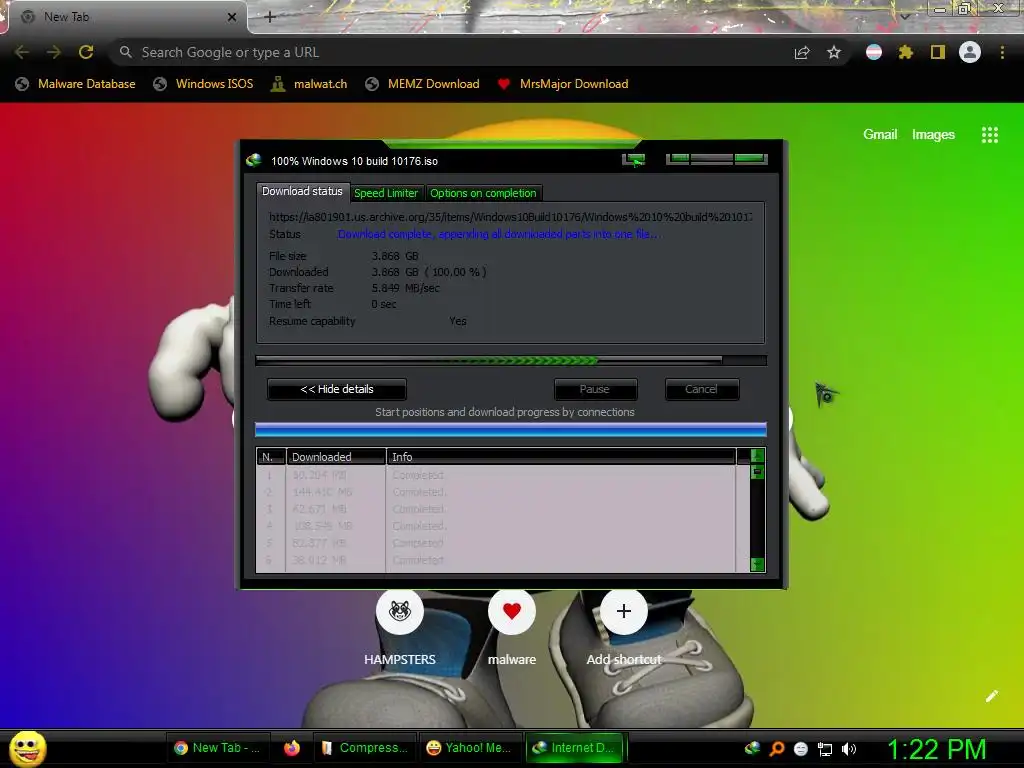Open the MEMZ Download bookmark

pyautogui.click(x=423, y=84)
